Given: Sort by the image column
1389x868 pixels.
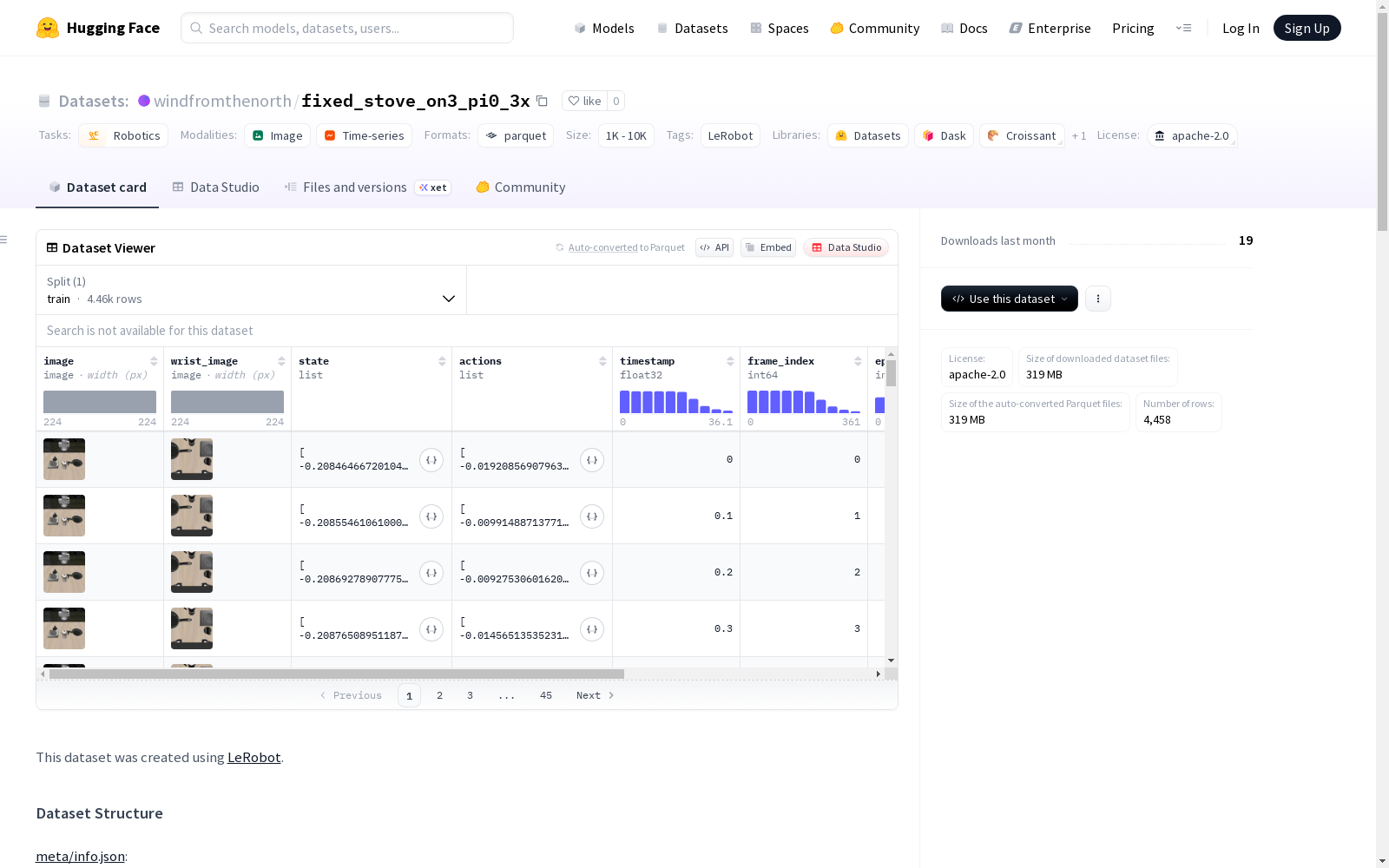Looking at the screenshot, I should (x=154, y=361).
